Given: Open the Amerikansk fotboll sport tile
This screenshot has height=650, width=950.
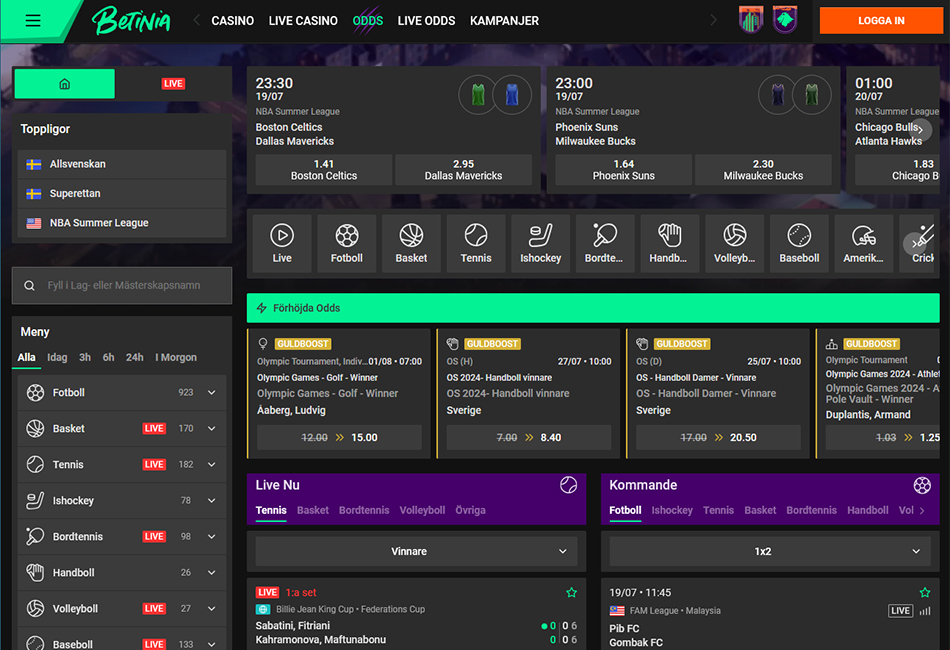Looking at the screenshot, I should [x=863, y=244].
